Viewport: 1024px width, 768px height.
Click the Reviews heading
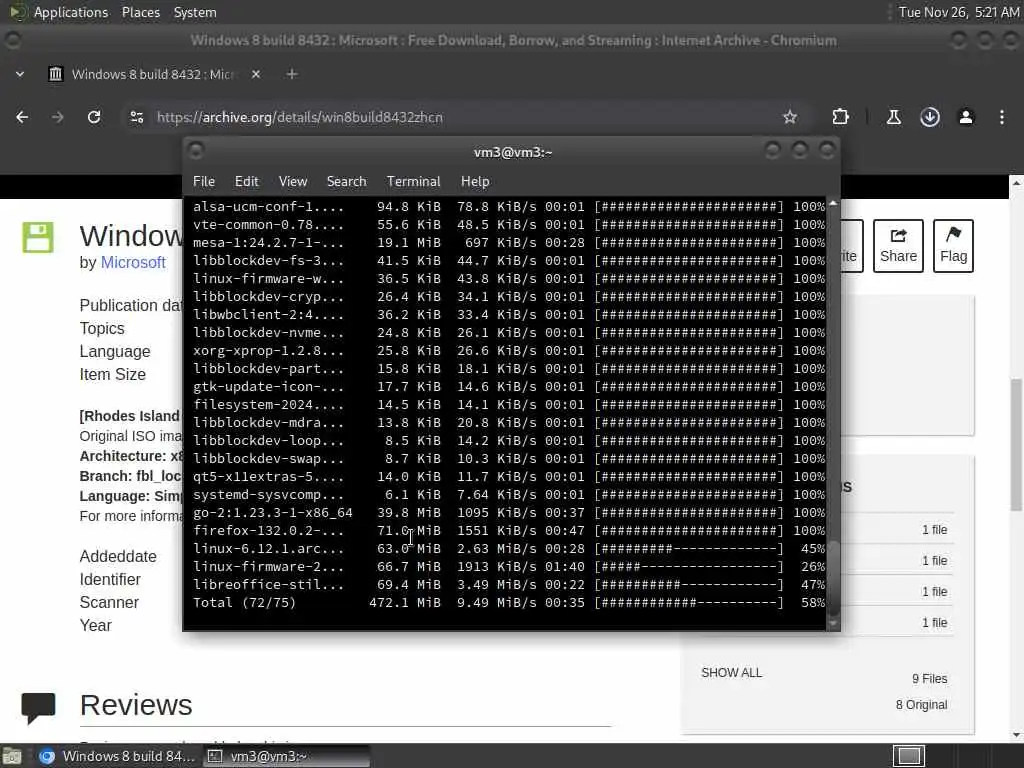pyautogui.click(x=136, y=705)
